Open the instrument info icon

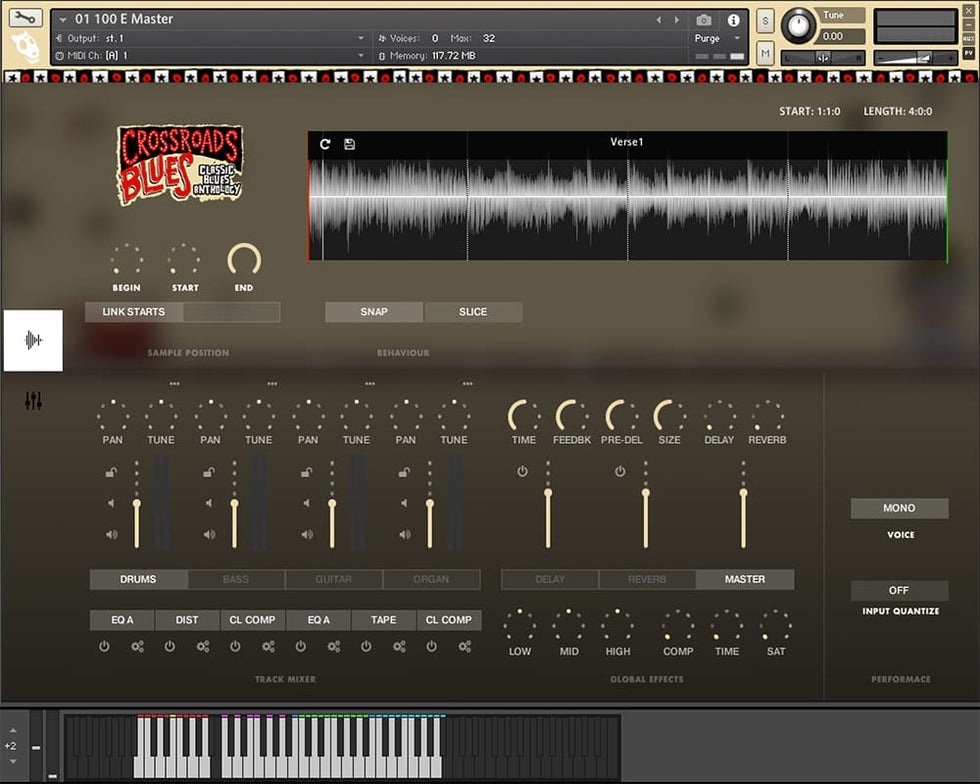pyautogui.click(x=733, y=20)
